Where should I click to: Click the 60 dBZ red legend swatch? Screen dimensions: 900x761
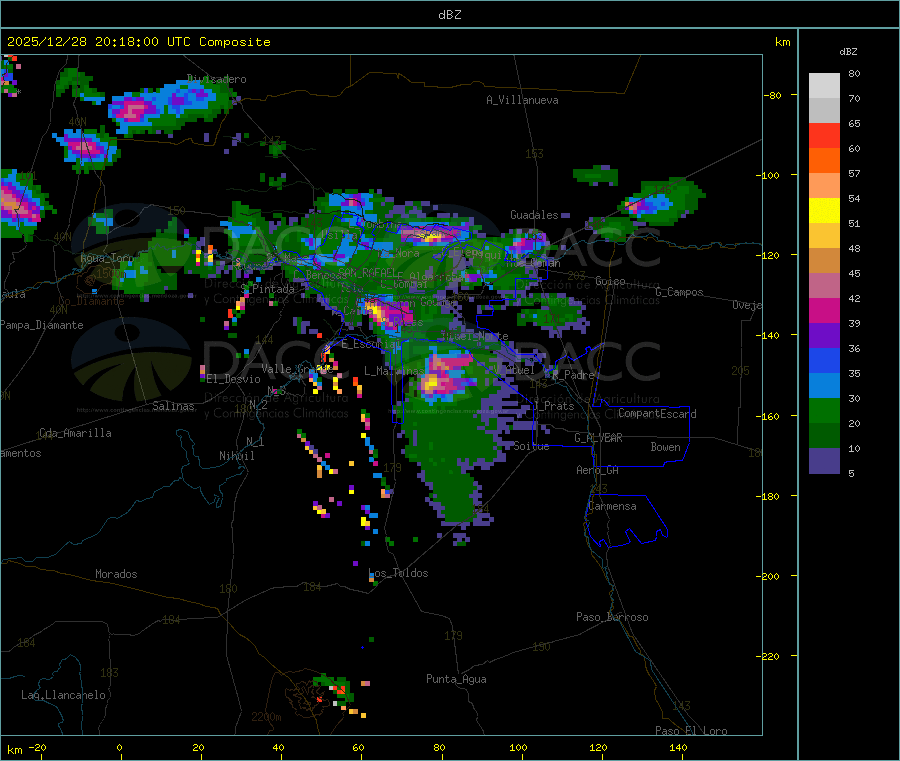824,135
